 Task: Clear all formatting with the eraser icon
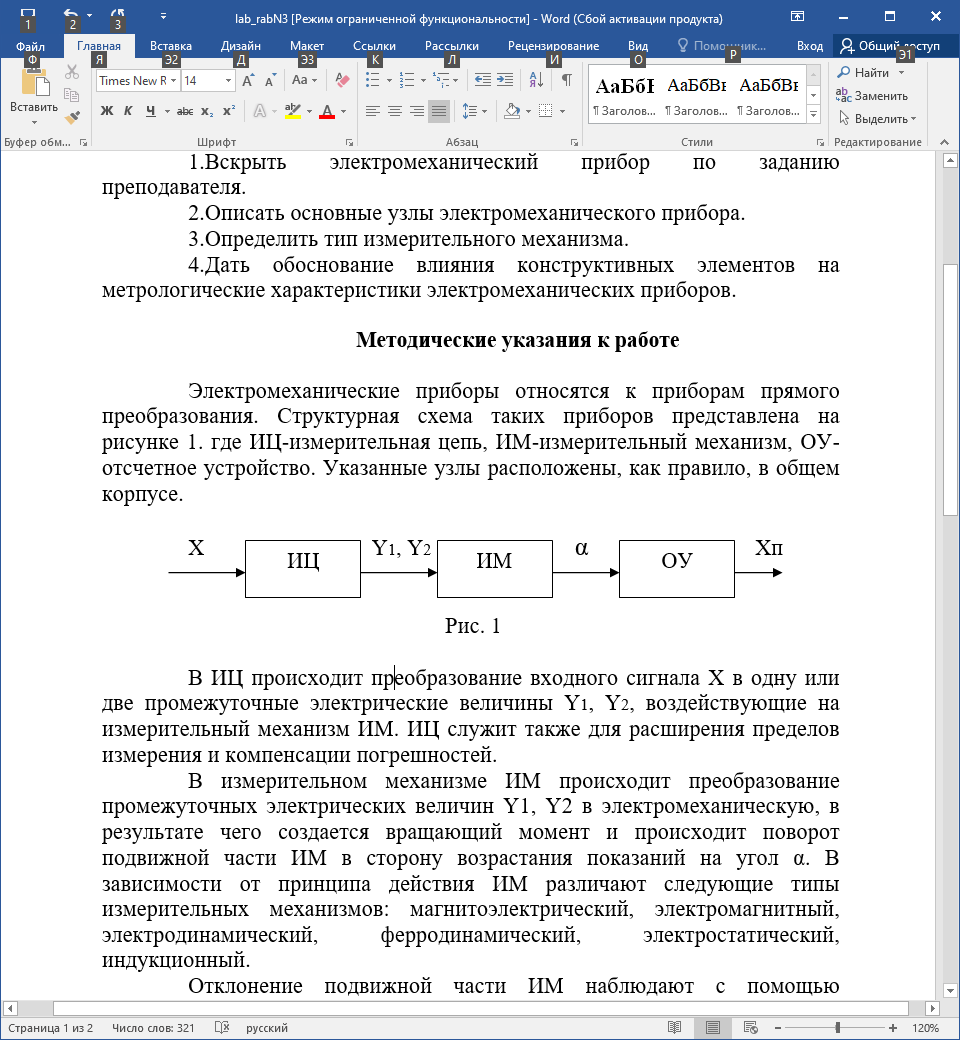pyautogui.click(x=342, y=80)
